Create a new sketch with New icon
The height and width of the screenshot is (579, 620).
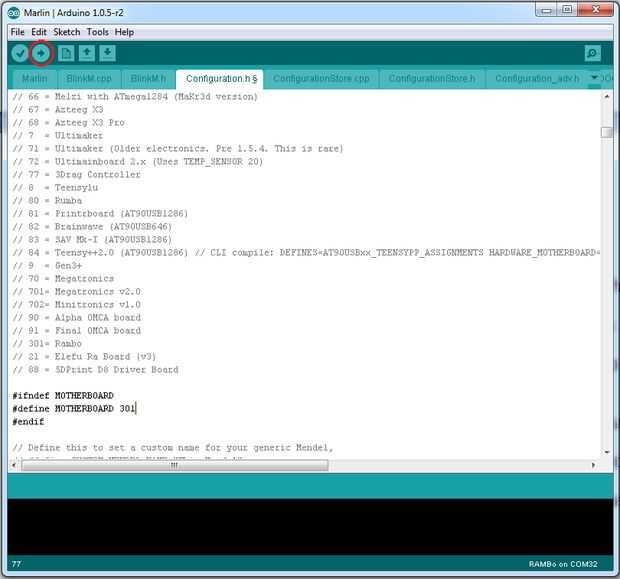coord(66,53)
